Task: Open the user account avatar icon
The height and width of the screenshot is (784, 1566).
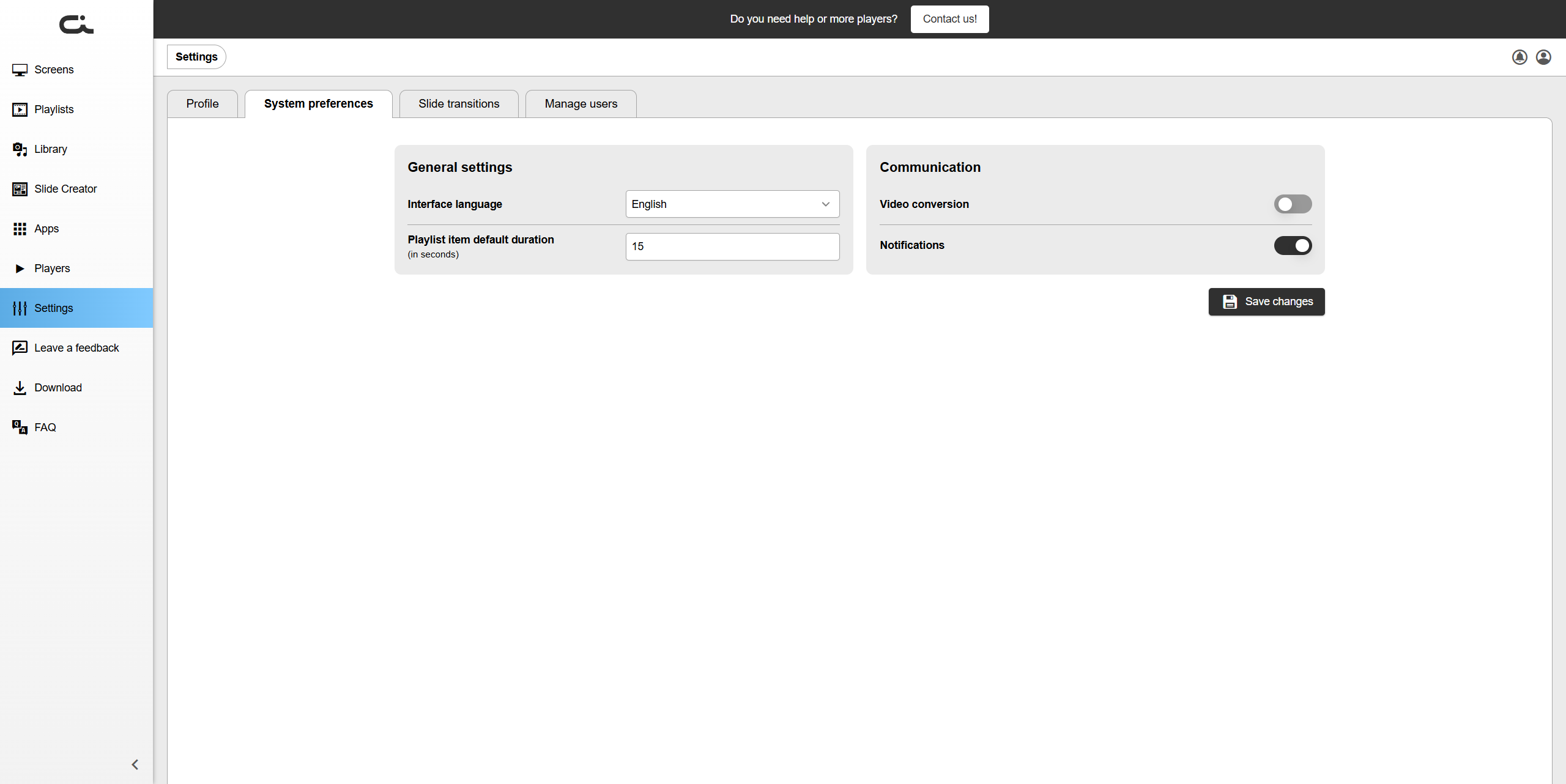Action: pos(1543,57)
